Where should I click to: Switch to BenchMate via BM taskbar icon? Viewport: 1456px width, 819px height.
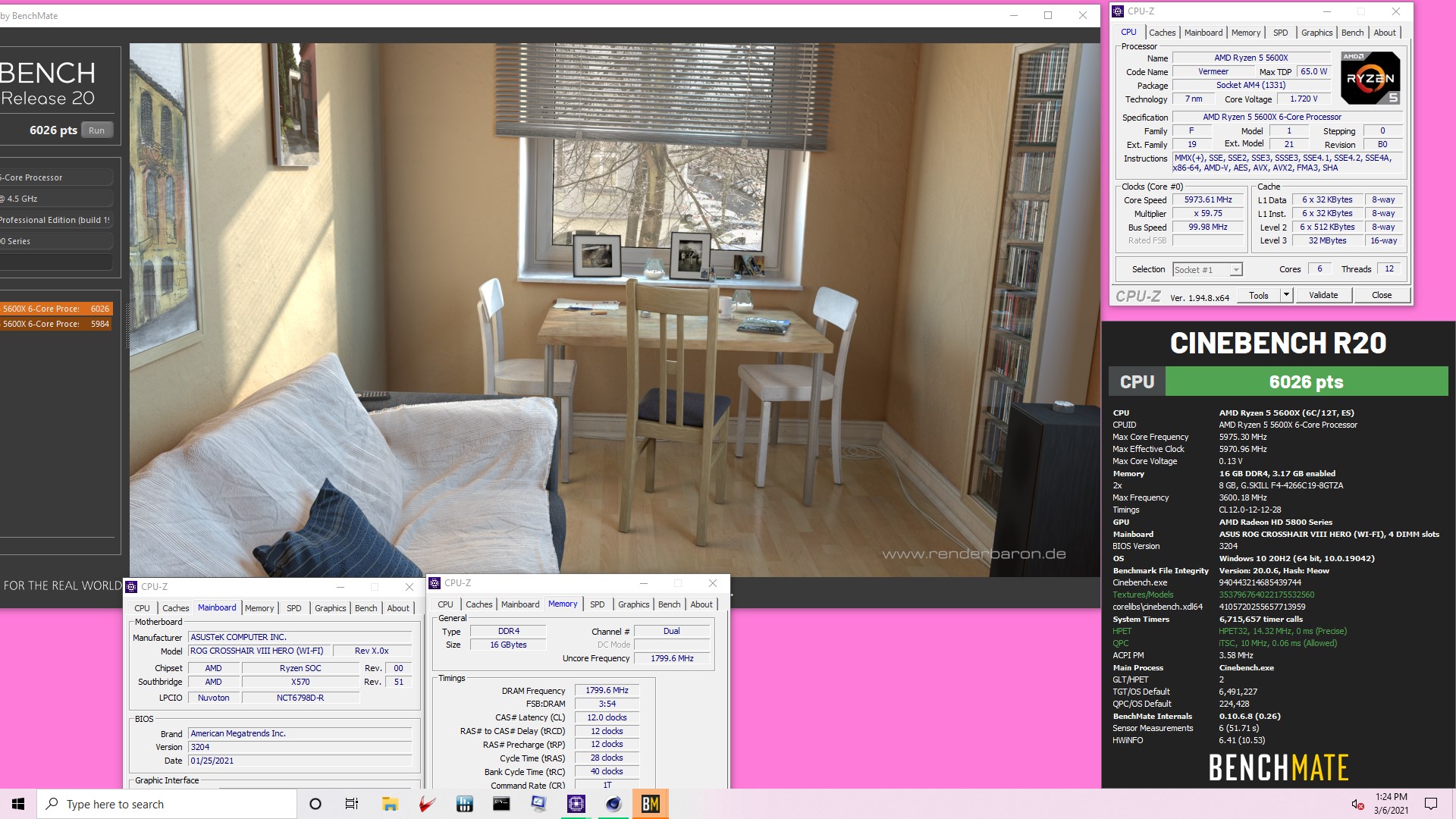coord(650,804)
